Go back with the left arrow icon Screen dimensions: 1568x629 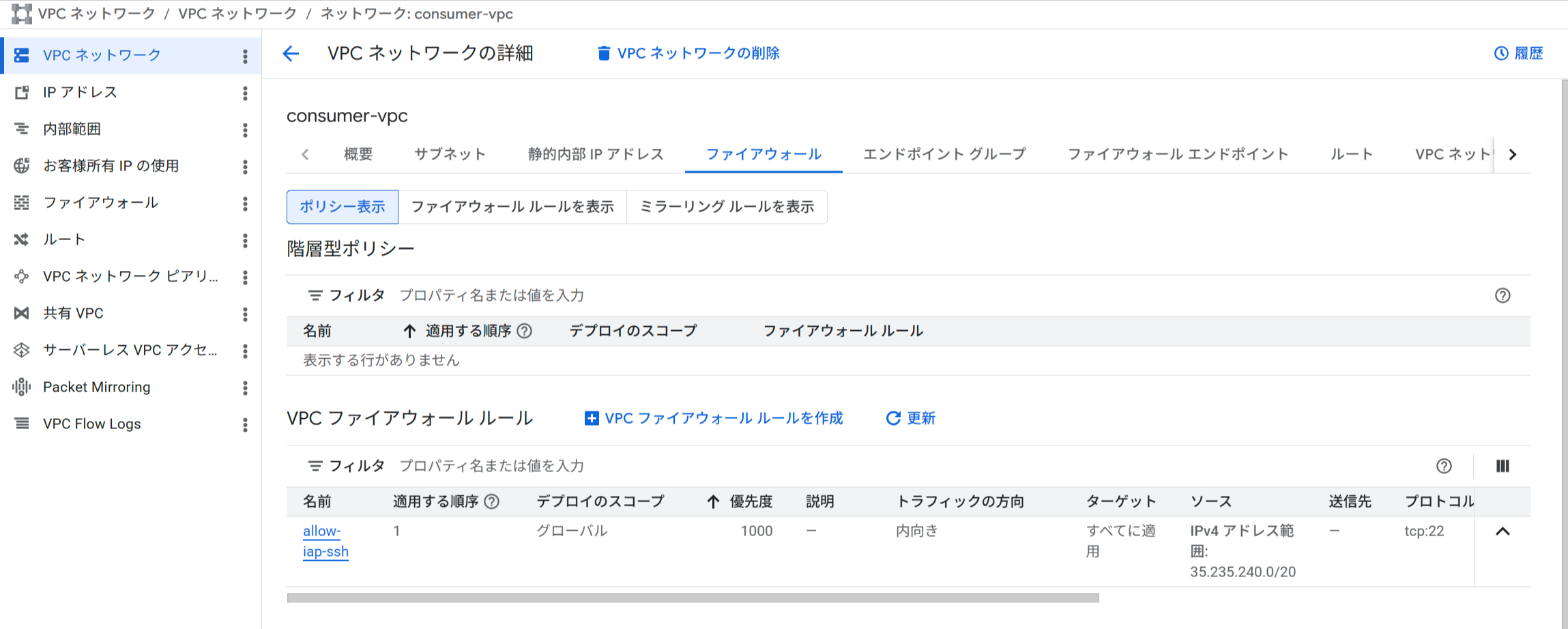(291, 53)
